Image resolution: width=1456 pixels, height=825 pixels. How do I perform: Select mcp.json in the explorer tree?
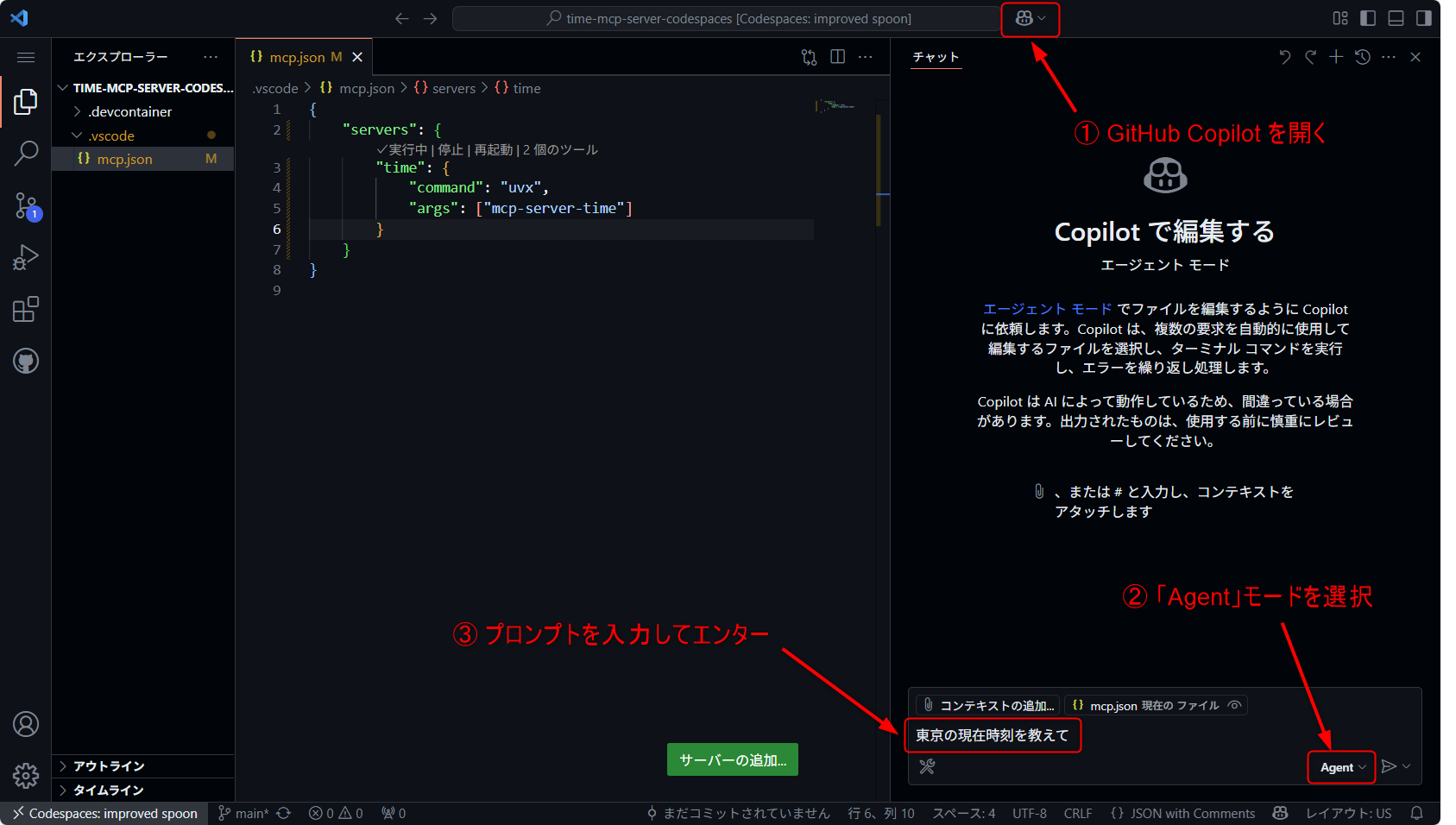142,159
